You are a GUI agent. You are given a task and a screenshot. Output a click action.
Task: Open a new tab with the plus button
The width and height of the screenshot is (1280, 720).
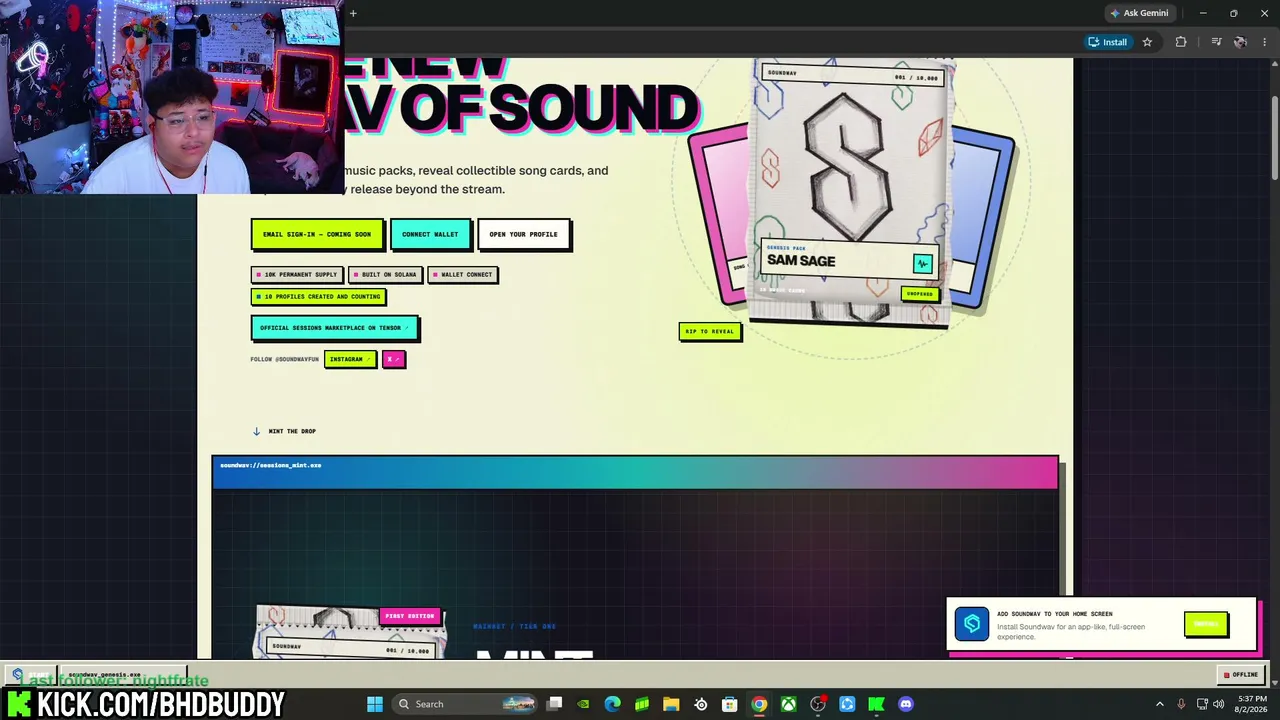(x=353, y=13)
